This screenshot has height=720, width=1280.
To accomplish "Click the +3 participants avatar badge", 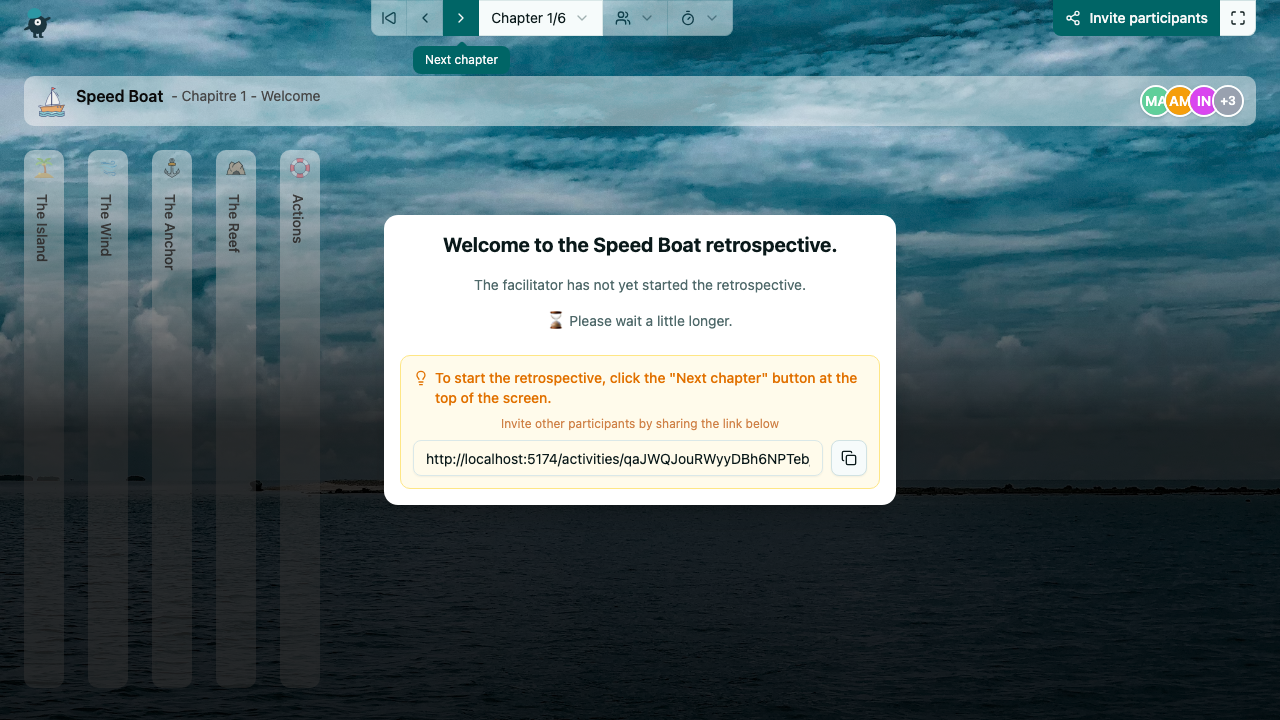I will pyautogui.click(x=1228, y=100).
